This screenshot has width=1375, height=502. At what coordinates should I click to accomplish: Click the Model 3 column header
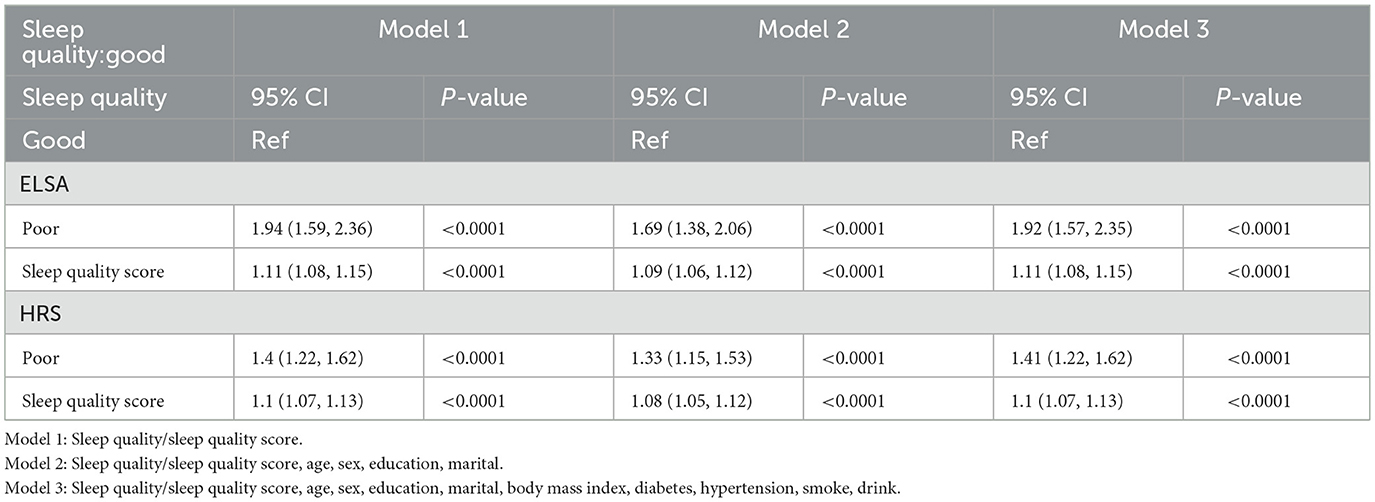click(1163, 30)
